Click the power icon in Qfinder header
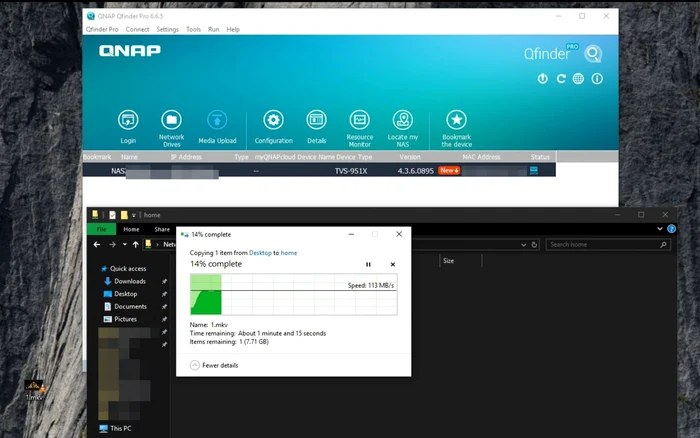This screenshot has height=438, width=700. point(542,79)
